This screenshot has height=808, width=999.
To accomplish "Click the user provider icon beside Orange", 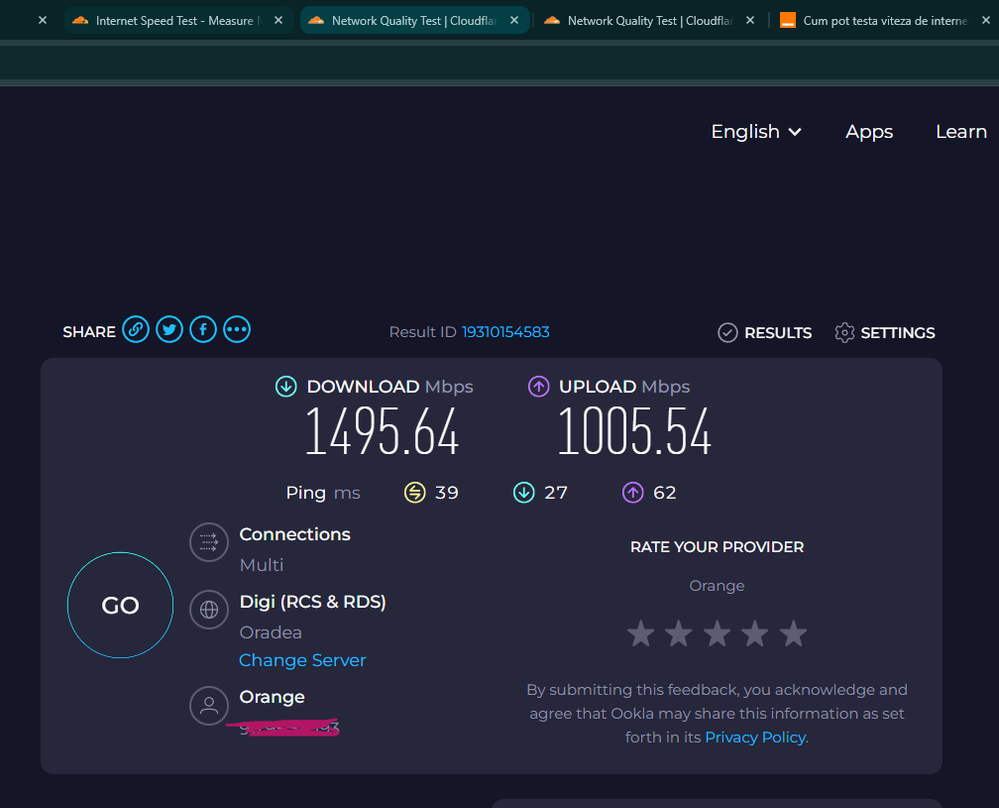I will 209,705.
